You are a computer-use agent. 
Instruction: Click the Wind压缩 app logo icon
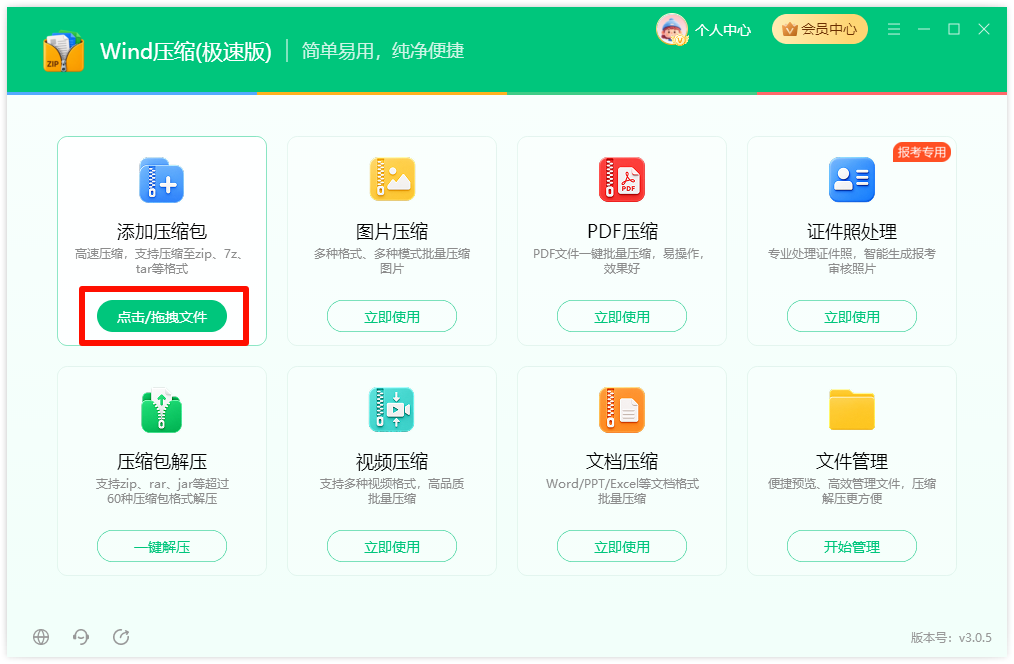pyautogui.click(x=63, y=52)
